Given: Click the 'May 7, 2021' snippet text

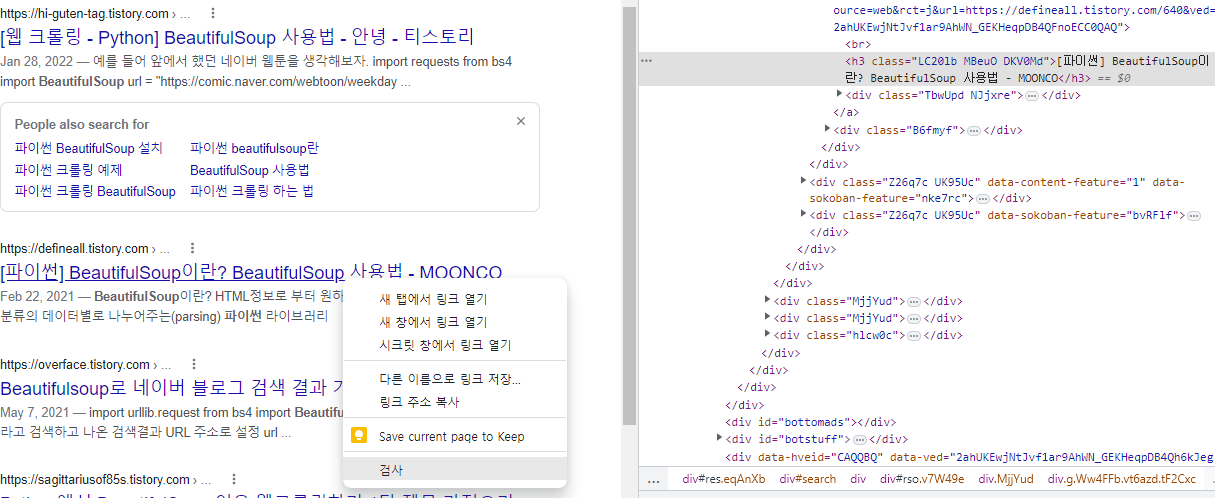Looking at the screenshot, I should [35, 413].
